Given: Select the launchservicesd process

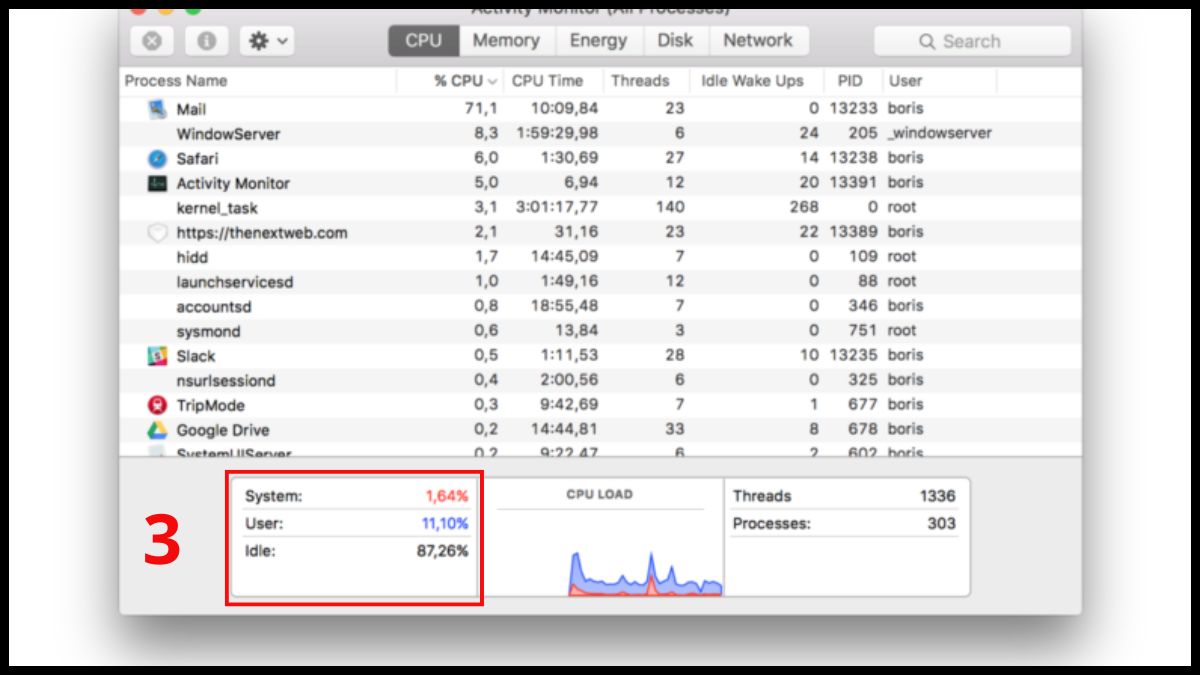Looking at the screenshot, I should tap(235, 282).
